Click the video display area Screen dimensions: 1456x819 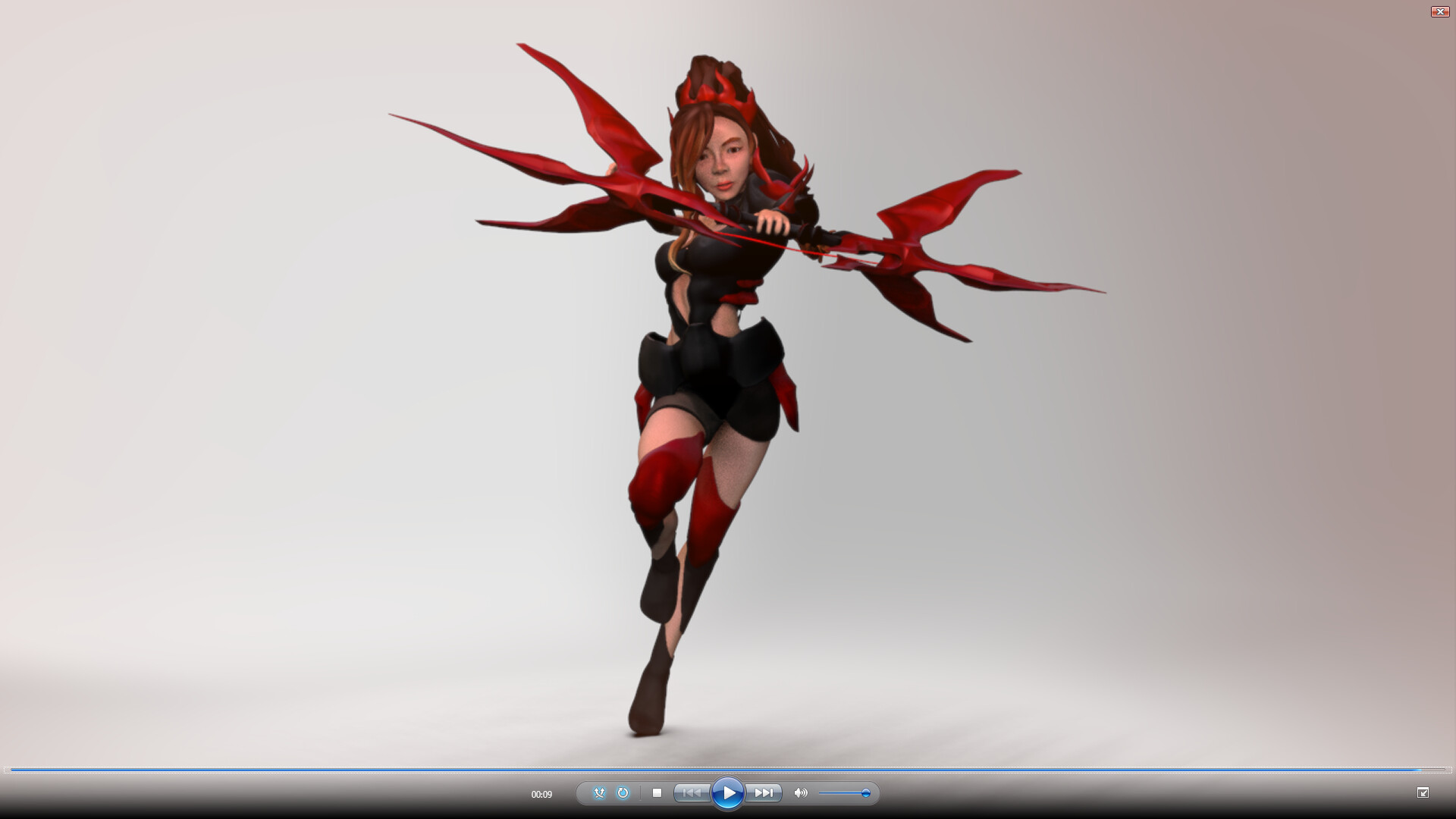tap(728, 379)
